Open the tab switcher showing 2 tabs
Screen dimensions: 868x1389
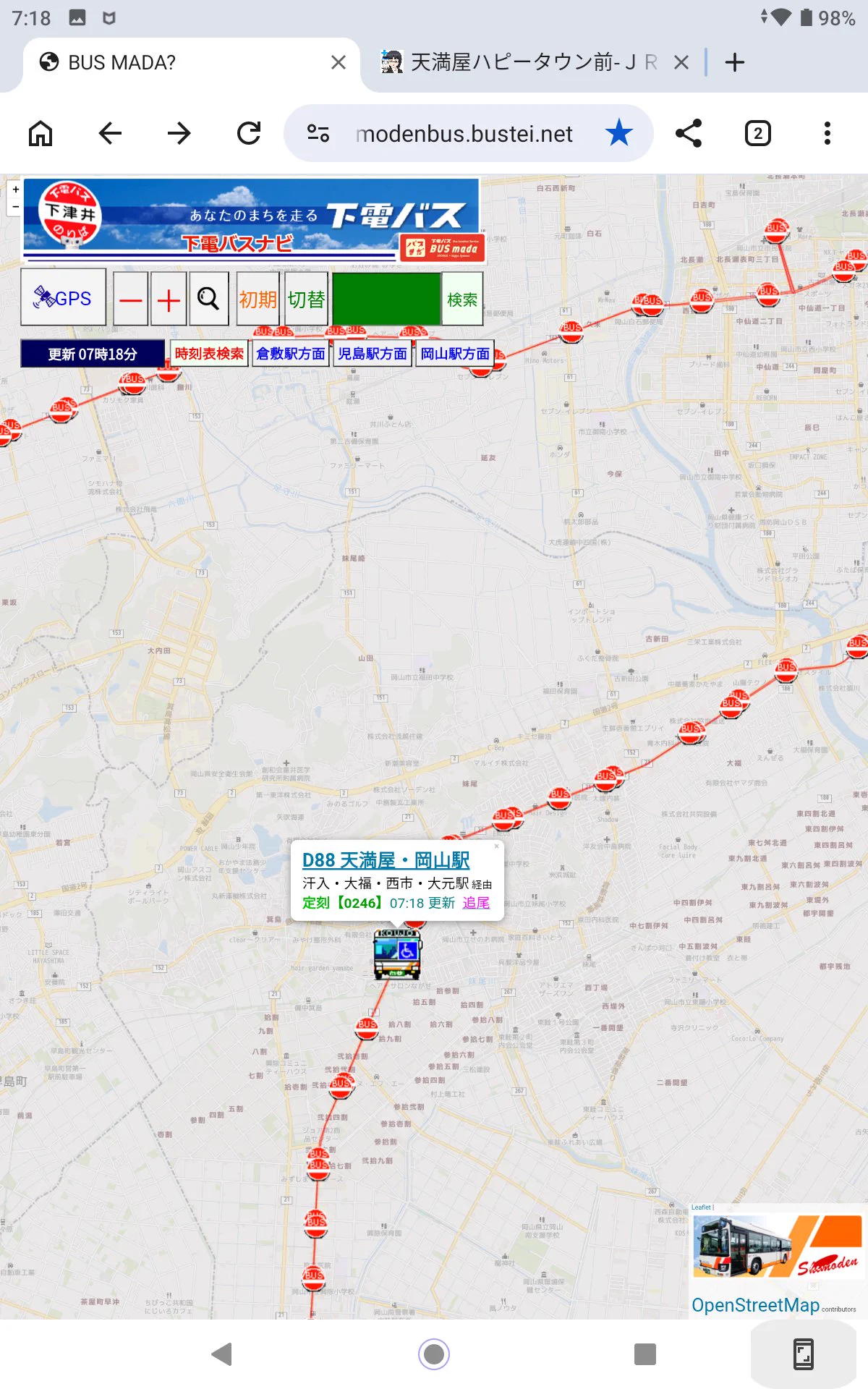click(x=758, y=133)
